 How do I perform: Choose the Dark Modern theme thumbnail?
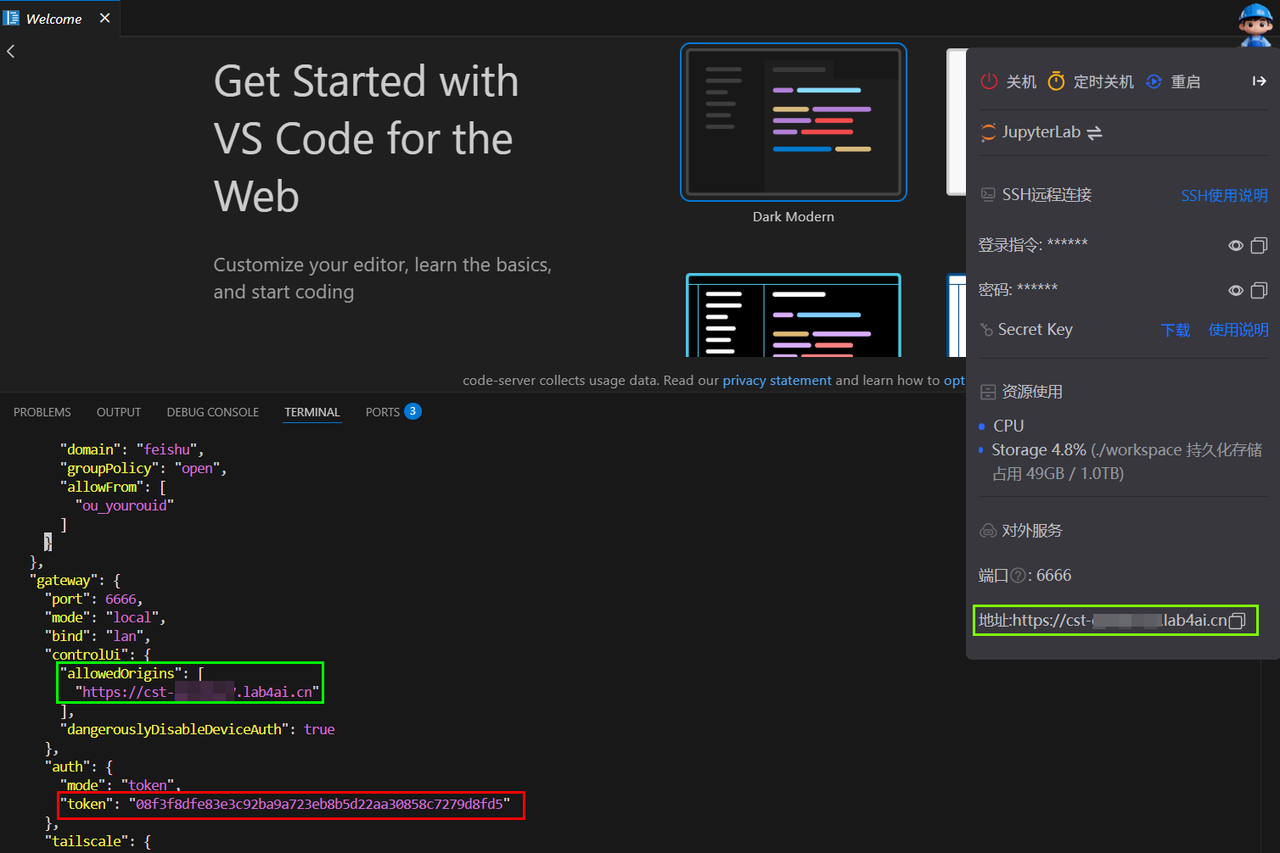coord(793,122)
